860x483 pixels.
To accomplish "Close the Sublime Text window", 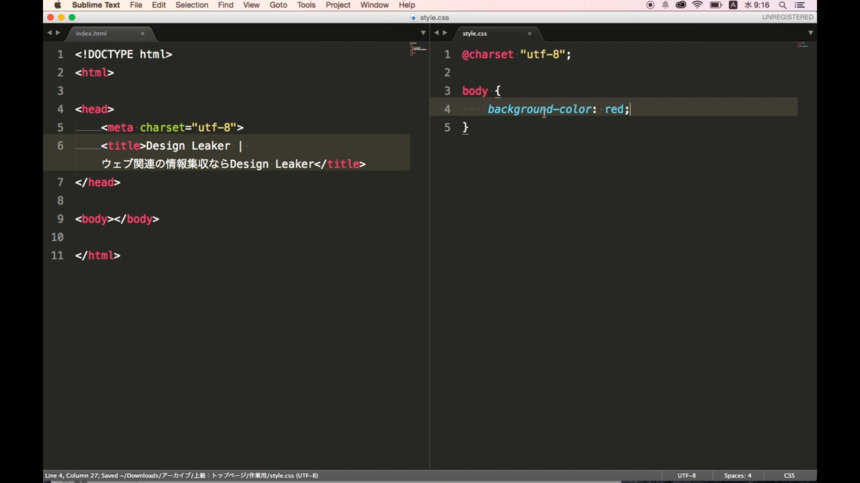I will coord(50,18).
